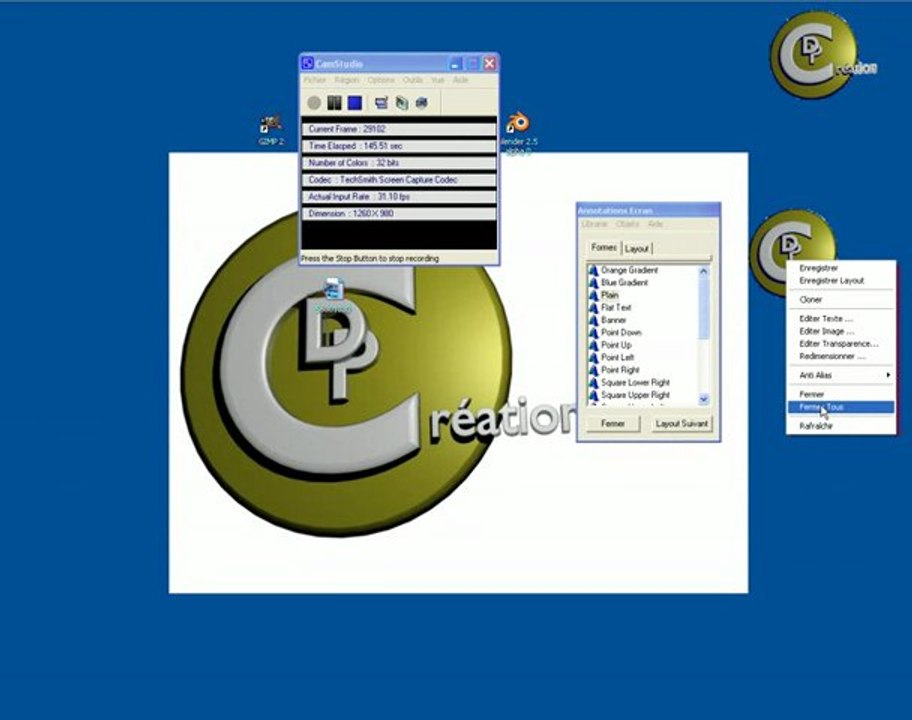Open the GIMP 2 desktop shortcut

[x=271, y=130]
